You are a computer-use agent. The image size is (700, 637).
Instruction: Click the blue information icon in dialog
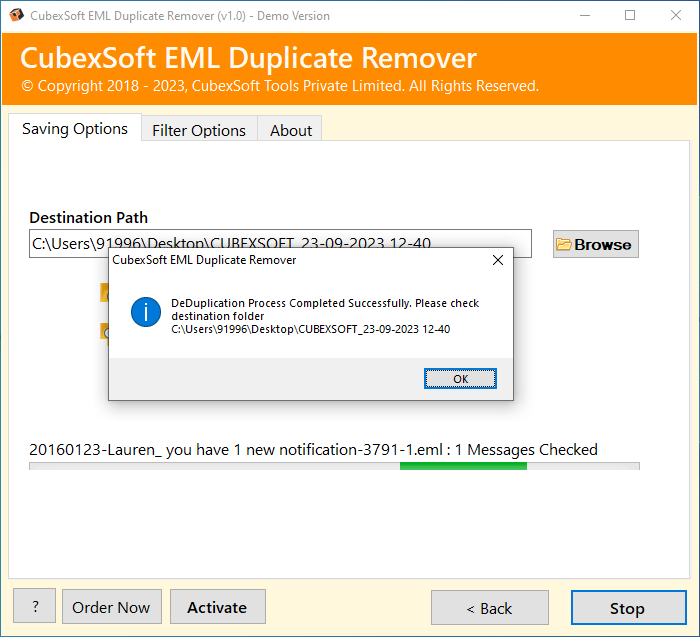point(146,312)
